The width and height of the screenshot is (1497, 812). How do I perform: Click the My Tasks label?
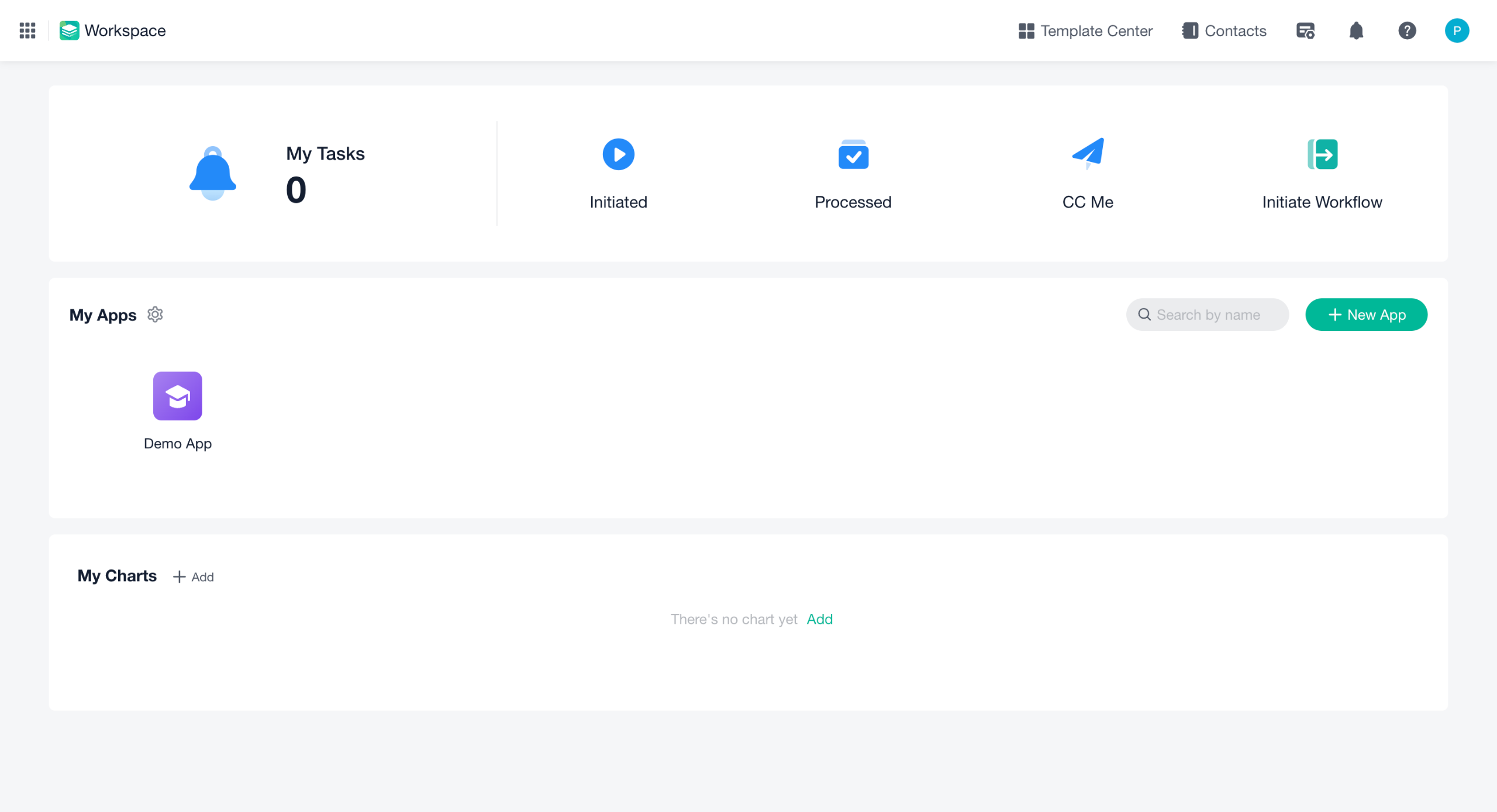[325, 153]
